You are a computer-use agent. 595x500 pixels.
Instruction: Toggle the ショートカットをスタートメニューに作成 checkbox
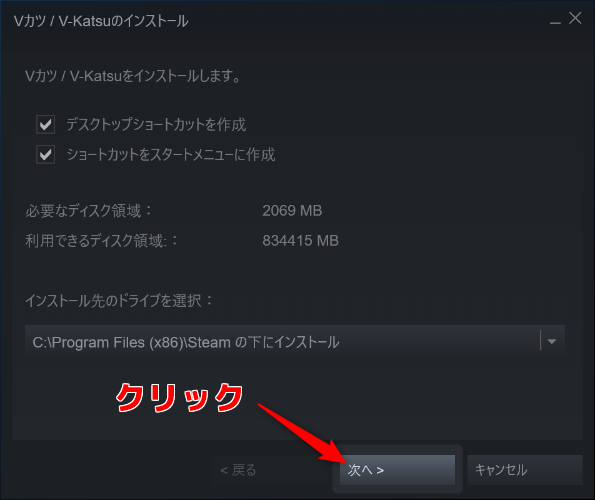(x=46, y=154)
